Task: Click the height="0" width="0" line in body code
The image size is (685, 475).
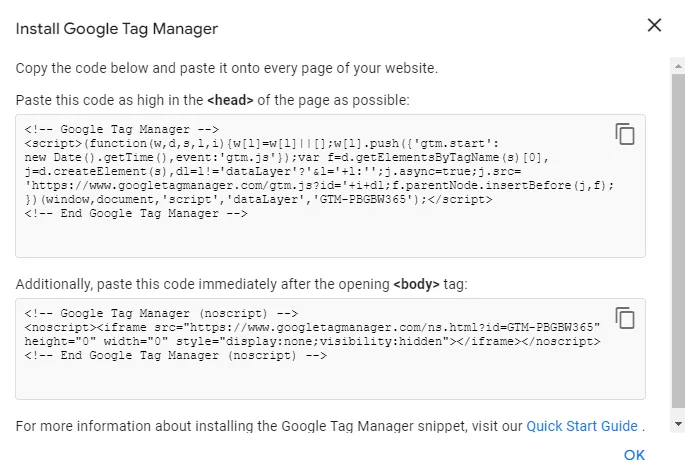Action: pyautogui.click(x=312, y=341)
